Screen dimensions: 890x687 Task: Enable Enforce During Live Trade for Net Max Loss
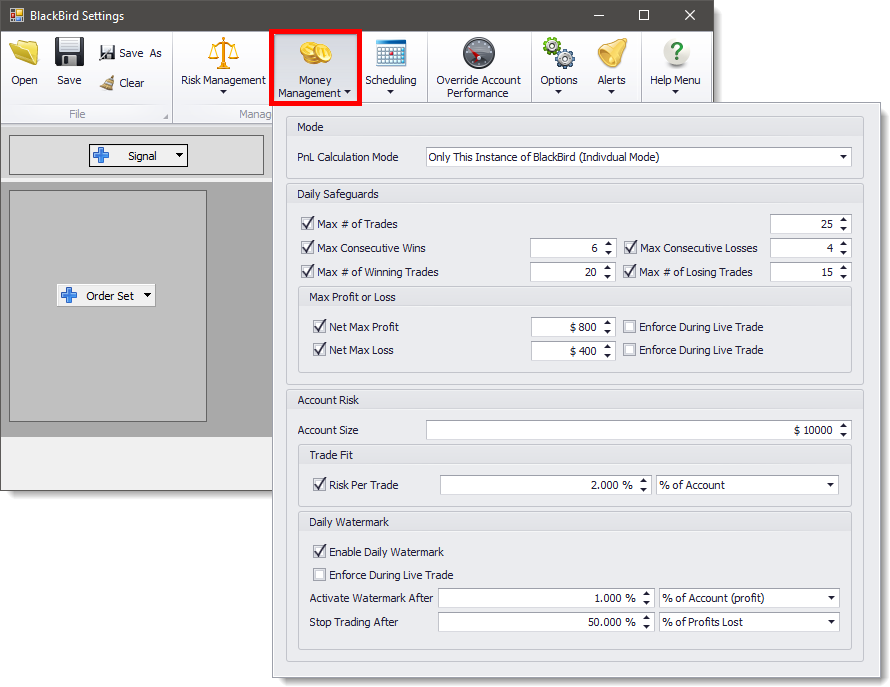pos(629,350)
